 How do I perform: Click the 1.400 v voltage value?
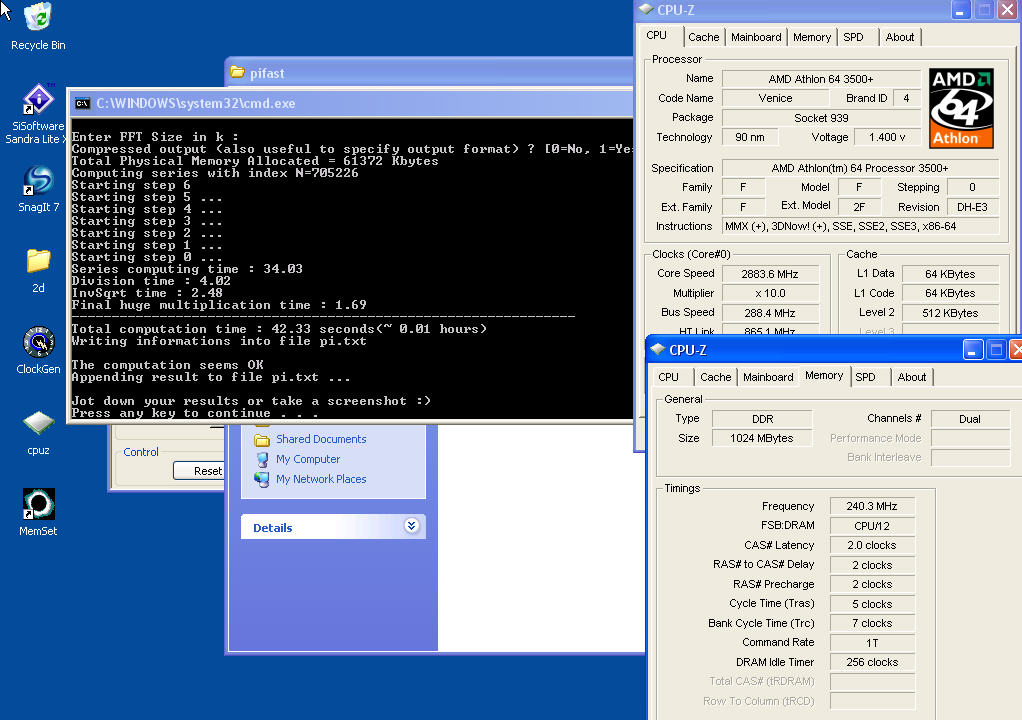(887, 137)
